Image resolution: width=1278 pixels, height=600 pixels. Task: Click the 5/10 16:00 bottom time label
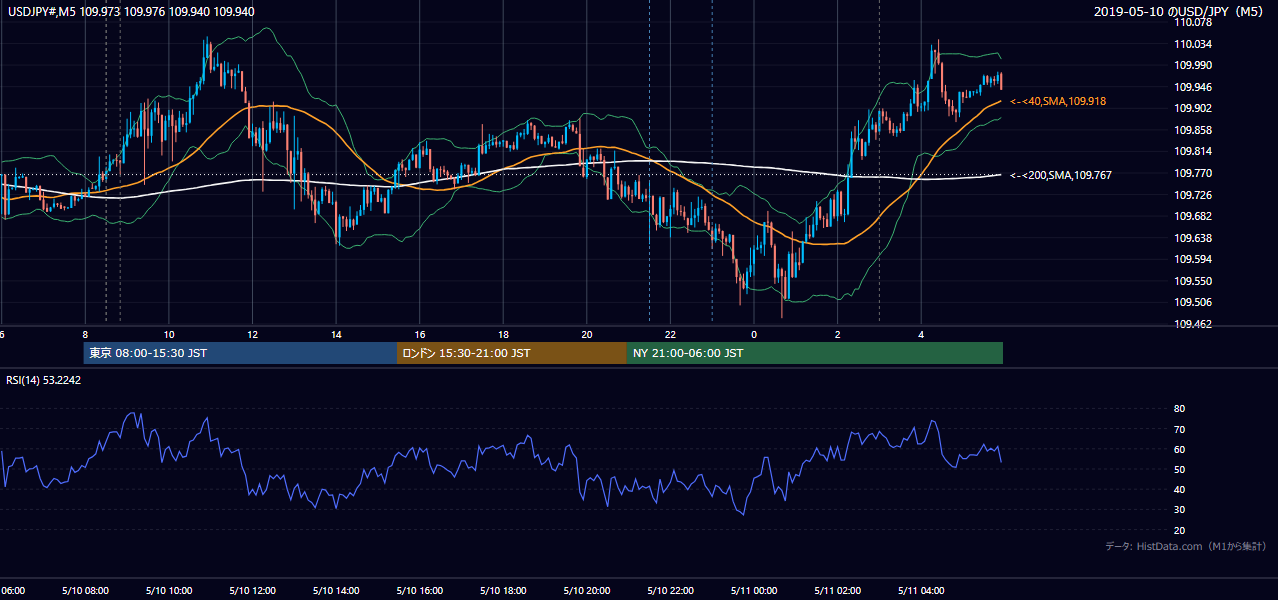[420, 591]
